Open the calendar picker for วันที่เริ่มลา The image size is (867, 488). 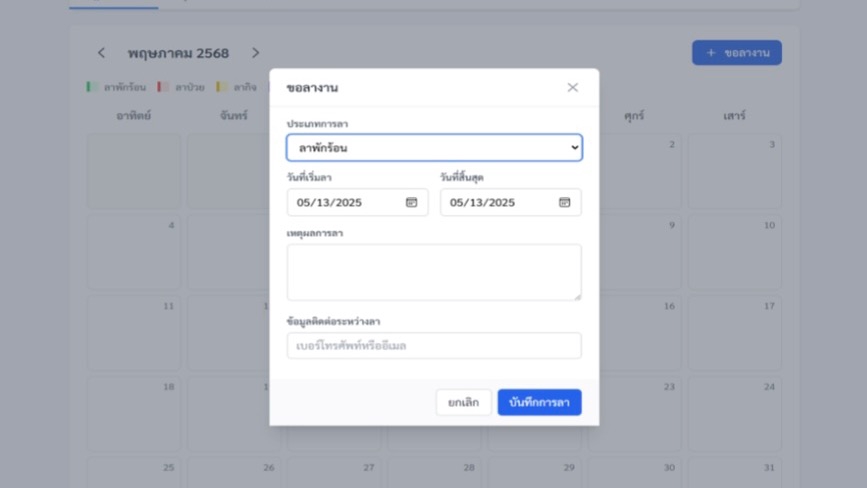(x=411, y=202)
